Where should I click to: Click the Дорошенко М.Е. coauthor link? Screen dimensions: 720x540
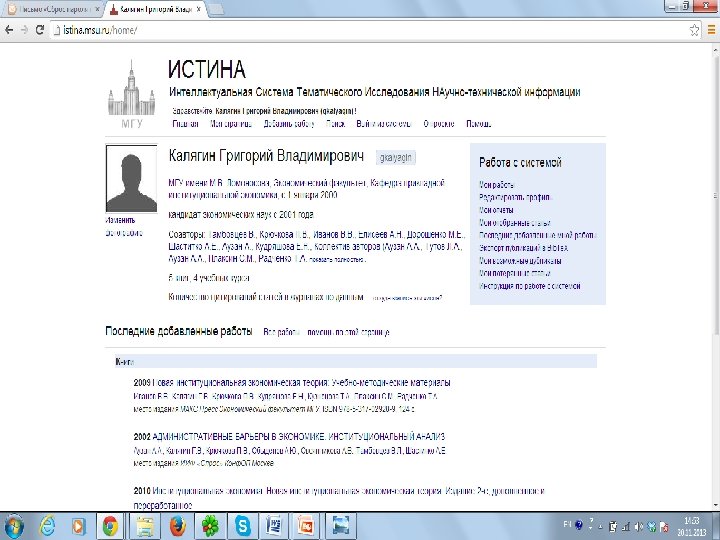tap(435, 234)
